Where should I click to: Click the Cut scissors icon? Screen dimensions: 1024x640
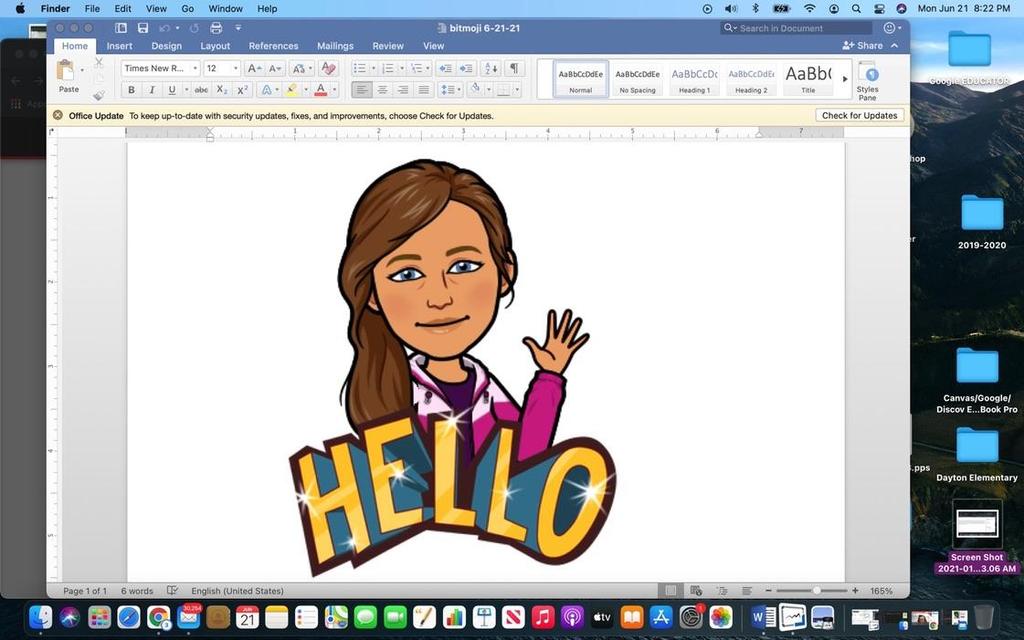tap(99, 63)
